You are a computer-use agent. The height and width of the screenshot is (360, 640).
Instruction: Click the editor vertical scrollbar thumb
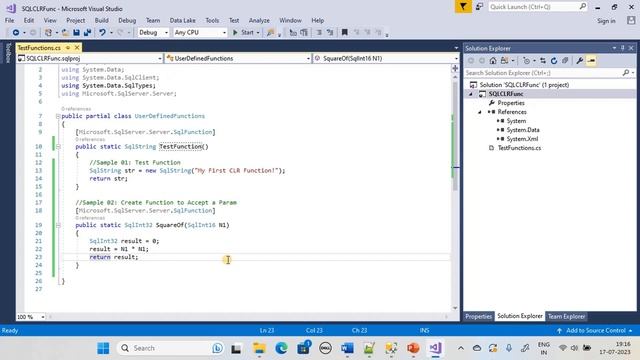(x=455, y=135)
